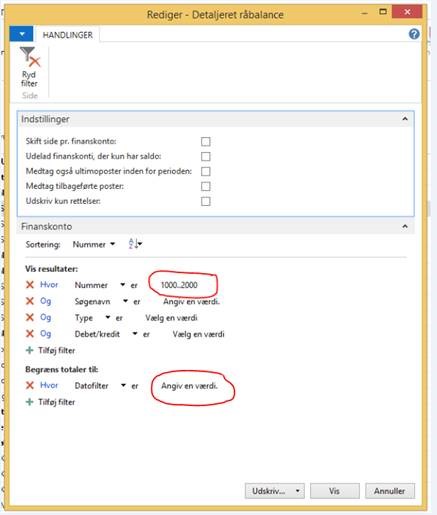The image size is (437, 515).
Task: Remove the Nummer filter row with red X
Action: tap(30, 285)
